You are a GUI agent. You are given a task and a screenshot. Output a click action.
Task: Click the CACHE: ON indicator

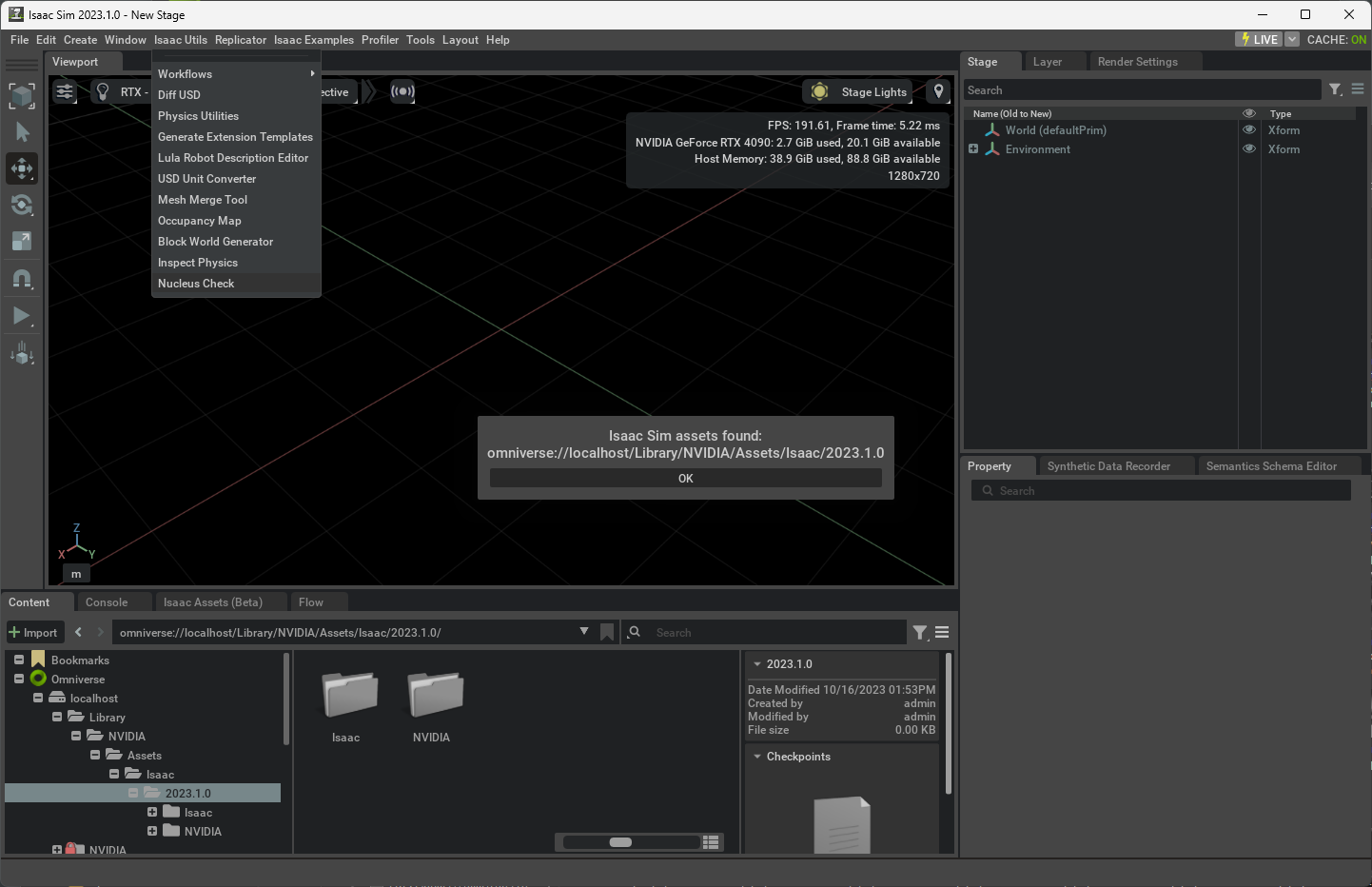(1336, 40)
